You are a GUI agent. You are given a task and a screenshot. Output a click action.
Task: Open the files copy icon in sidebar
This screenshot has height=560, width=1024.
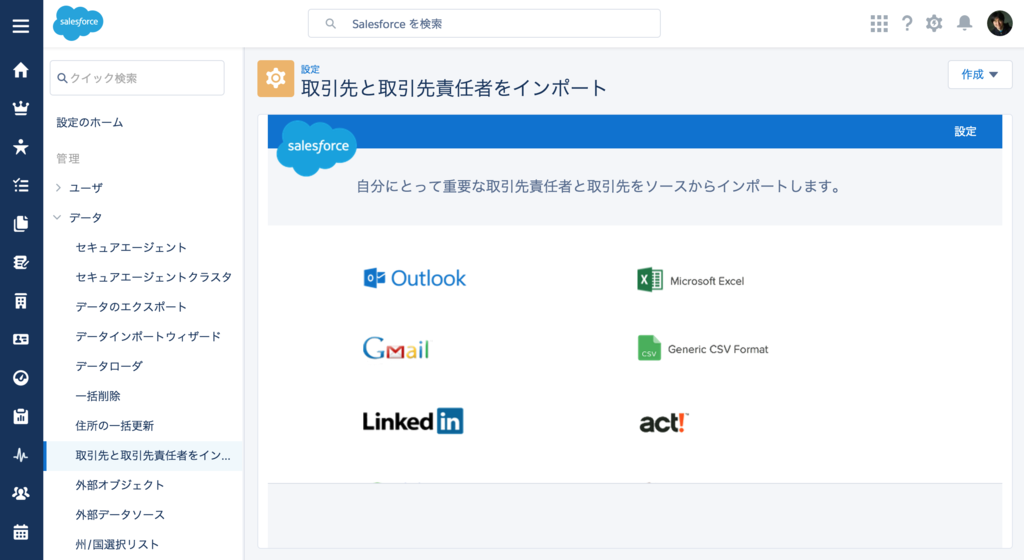21,224
